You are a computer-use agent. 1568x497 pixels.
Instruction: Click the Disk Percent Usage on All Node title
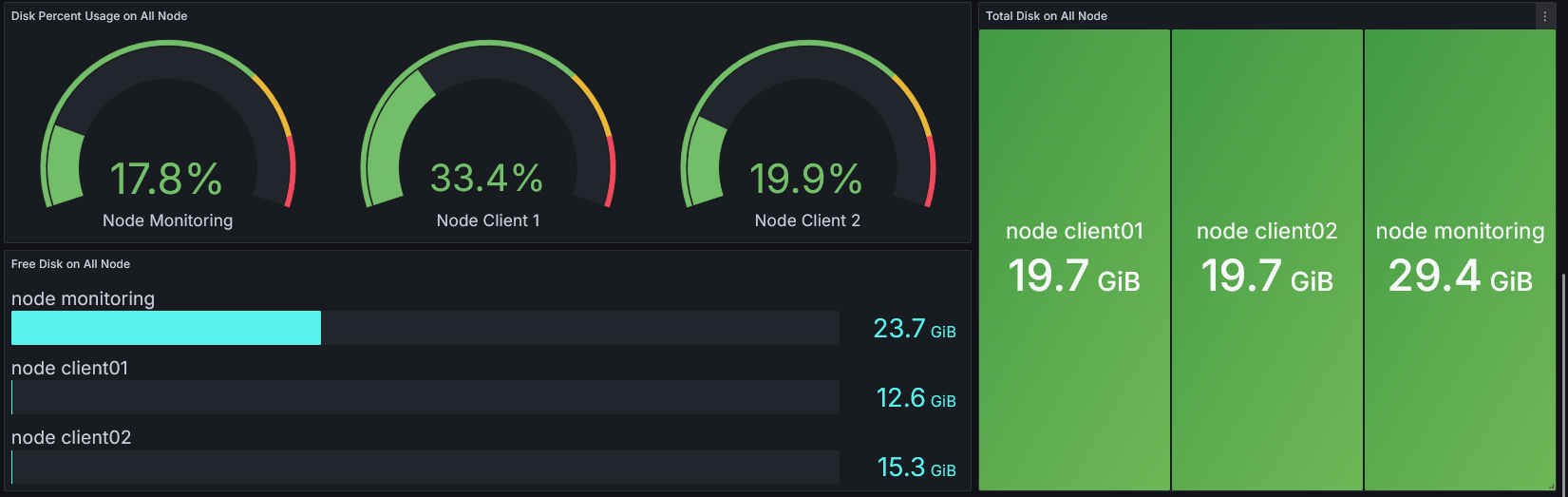99,16
